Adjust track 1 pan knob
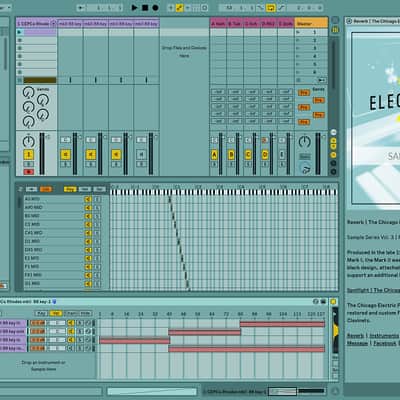Image resolution: width=400 pixels, height=400 pixels. tap(29, 142)
